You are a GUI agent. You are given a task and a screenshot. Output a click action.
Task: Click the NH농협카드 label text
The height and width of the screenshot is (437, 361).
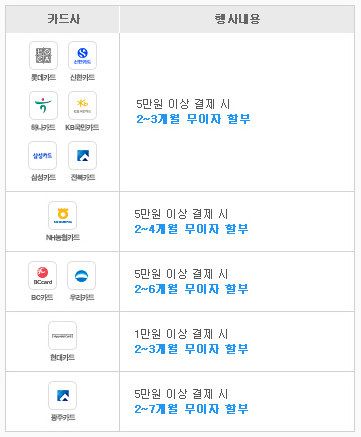click(63, 237)
